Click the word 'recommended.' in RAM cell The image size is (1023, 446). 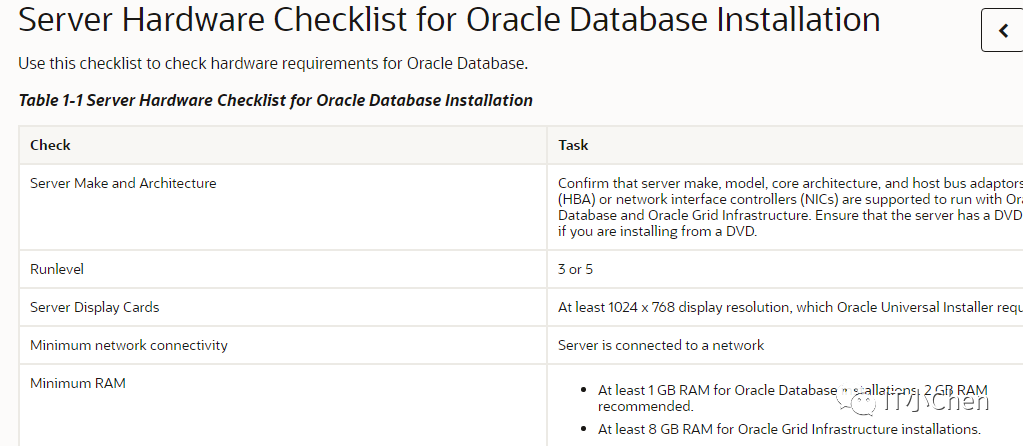pyautogui.click(x=645, y=407)
